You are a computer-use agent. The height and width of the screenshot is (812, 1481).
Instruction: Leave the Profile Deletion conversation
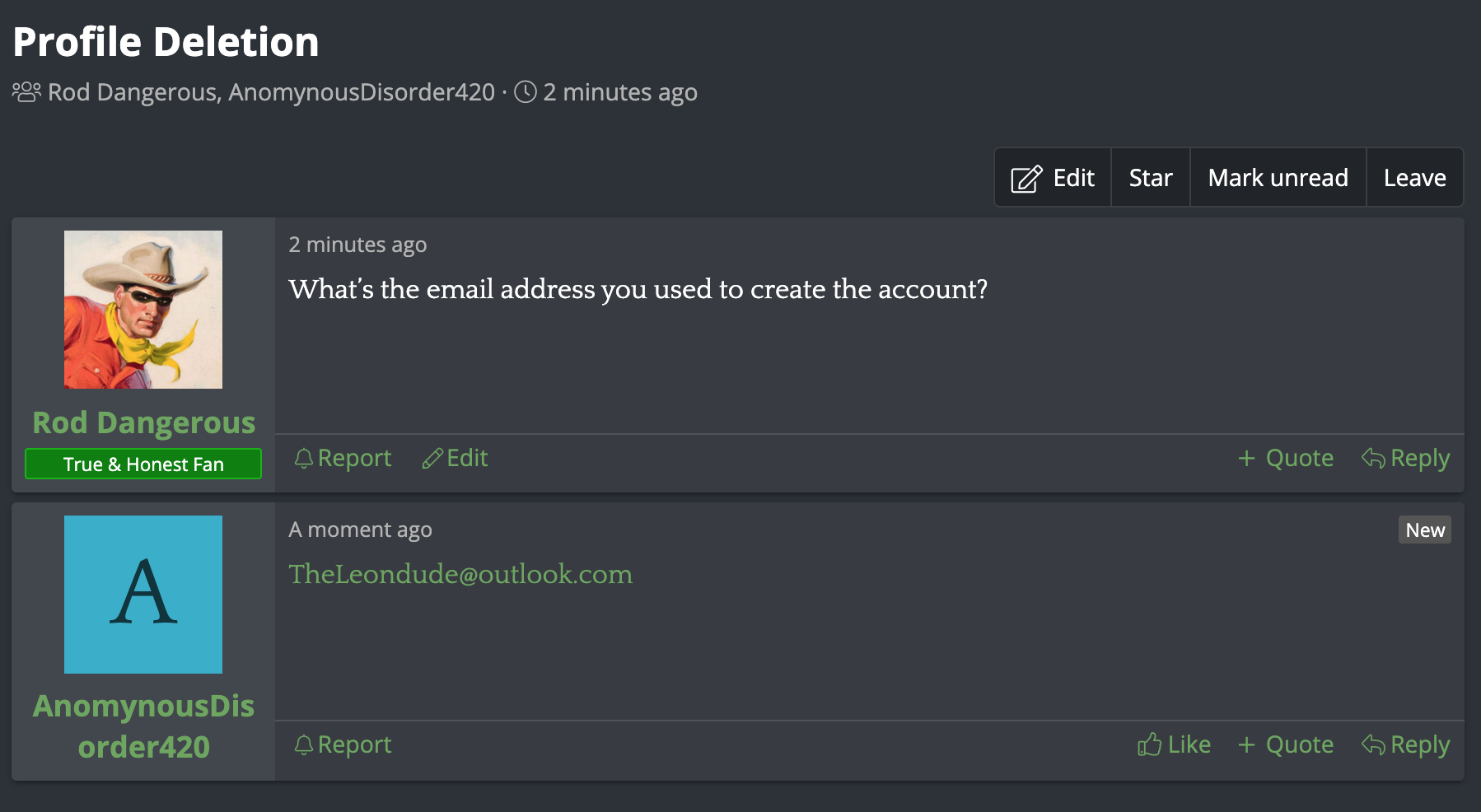click(1414, 178)
